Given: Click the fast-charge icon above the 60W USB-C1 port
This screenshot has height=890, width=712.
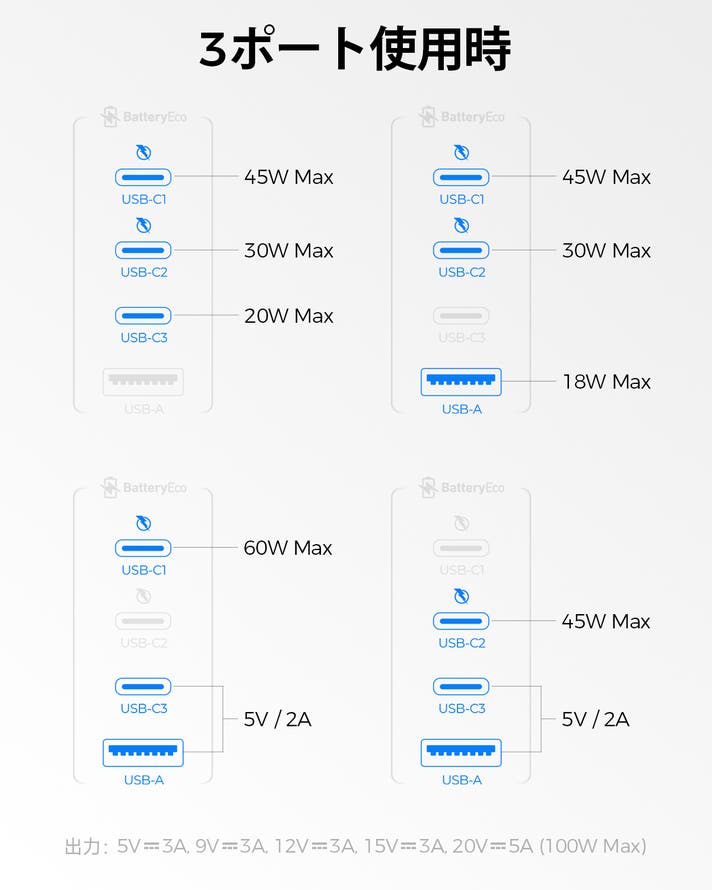Looking at the screenshot, I should [x=143, y=523].
